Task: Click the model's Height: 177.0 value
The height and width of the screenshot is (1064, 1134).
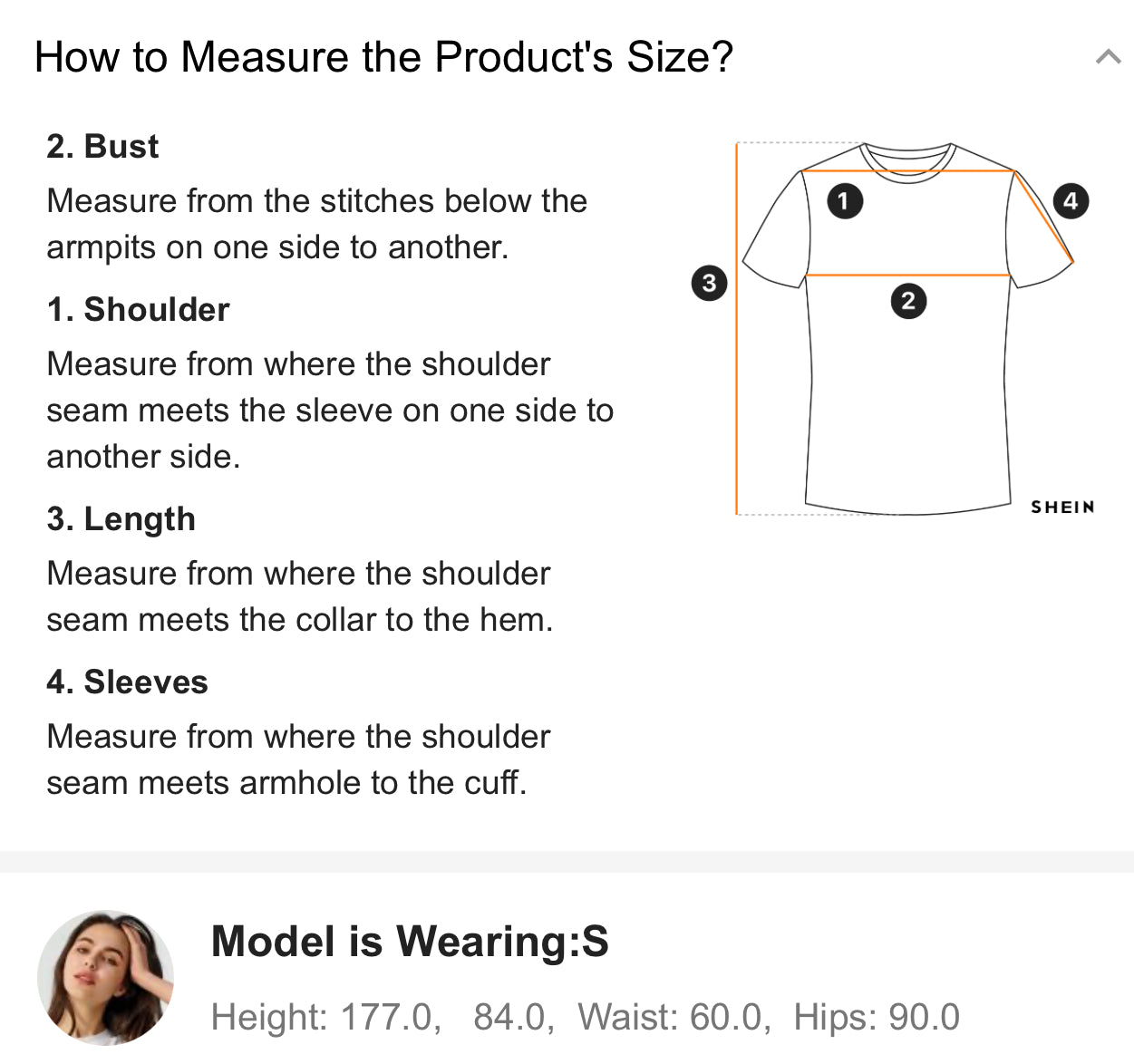Action: click(x=325, y=1017)
